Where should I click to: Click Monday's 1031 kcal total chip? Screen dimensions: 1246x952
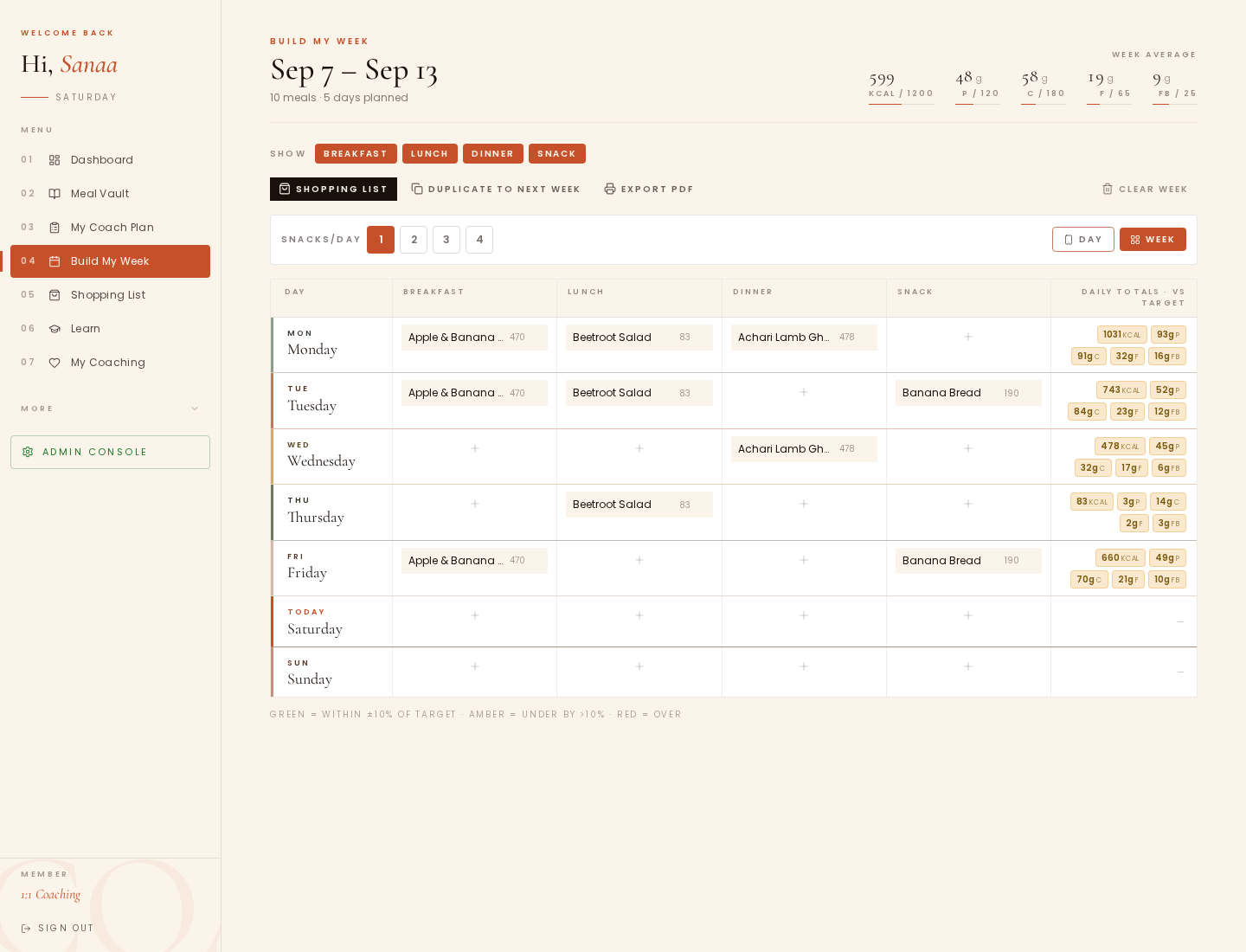click(x=1122, y=335)
